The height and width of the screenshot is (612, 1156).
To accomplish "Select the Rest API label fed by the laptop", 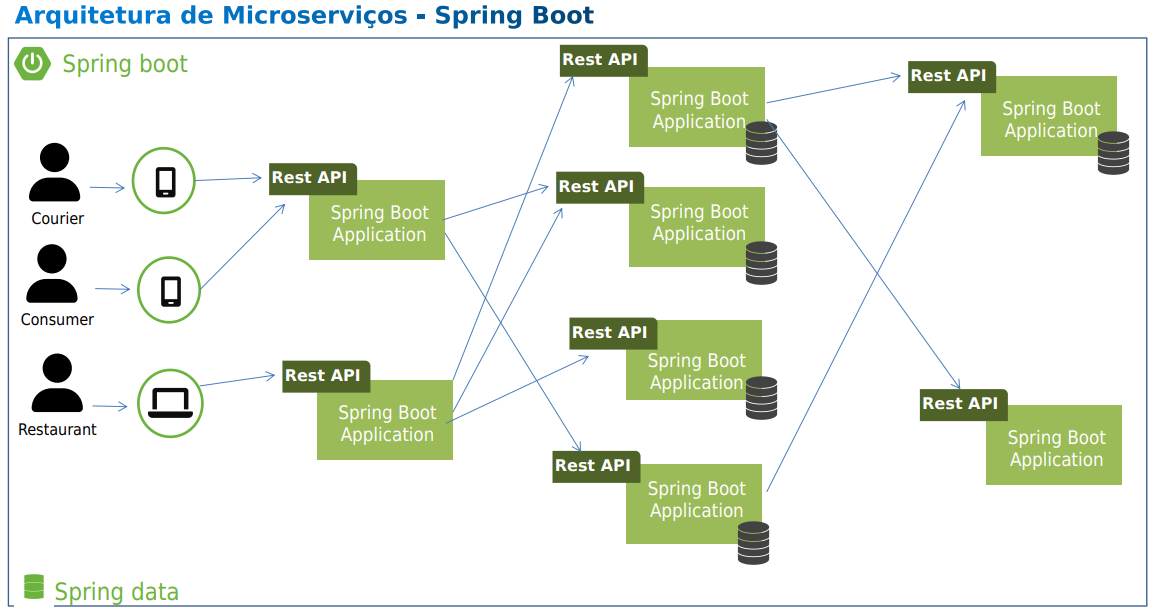I will click(x=326, y=376).
